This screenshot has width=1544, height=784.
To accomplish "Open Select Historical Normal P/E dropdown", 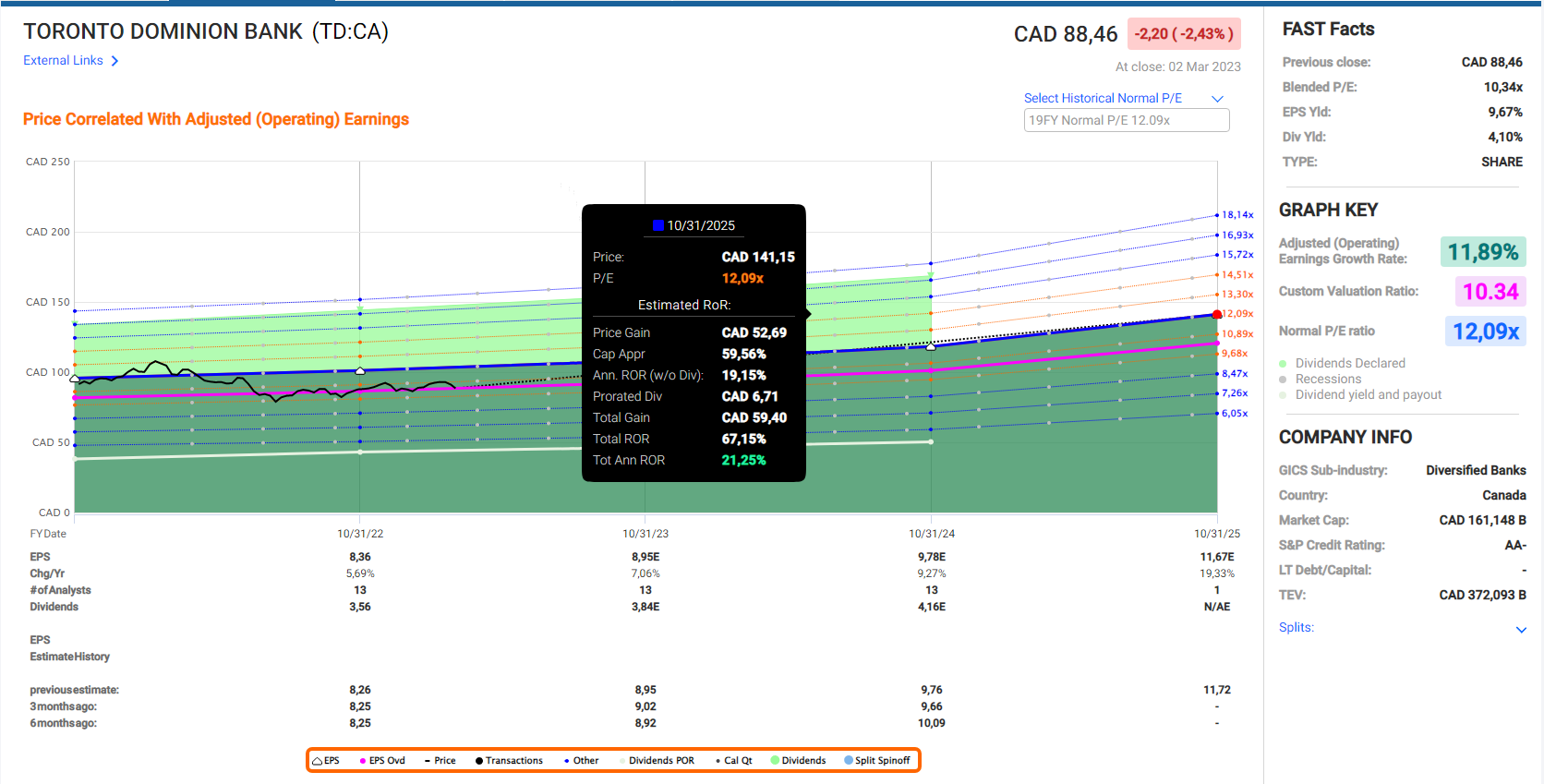I will 1217,99.
